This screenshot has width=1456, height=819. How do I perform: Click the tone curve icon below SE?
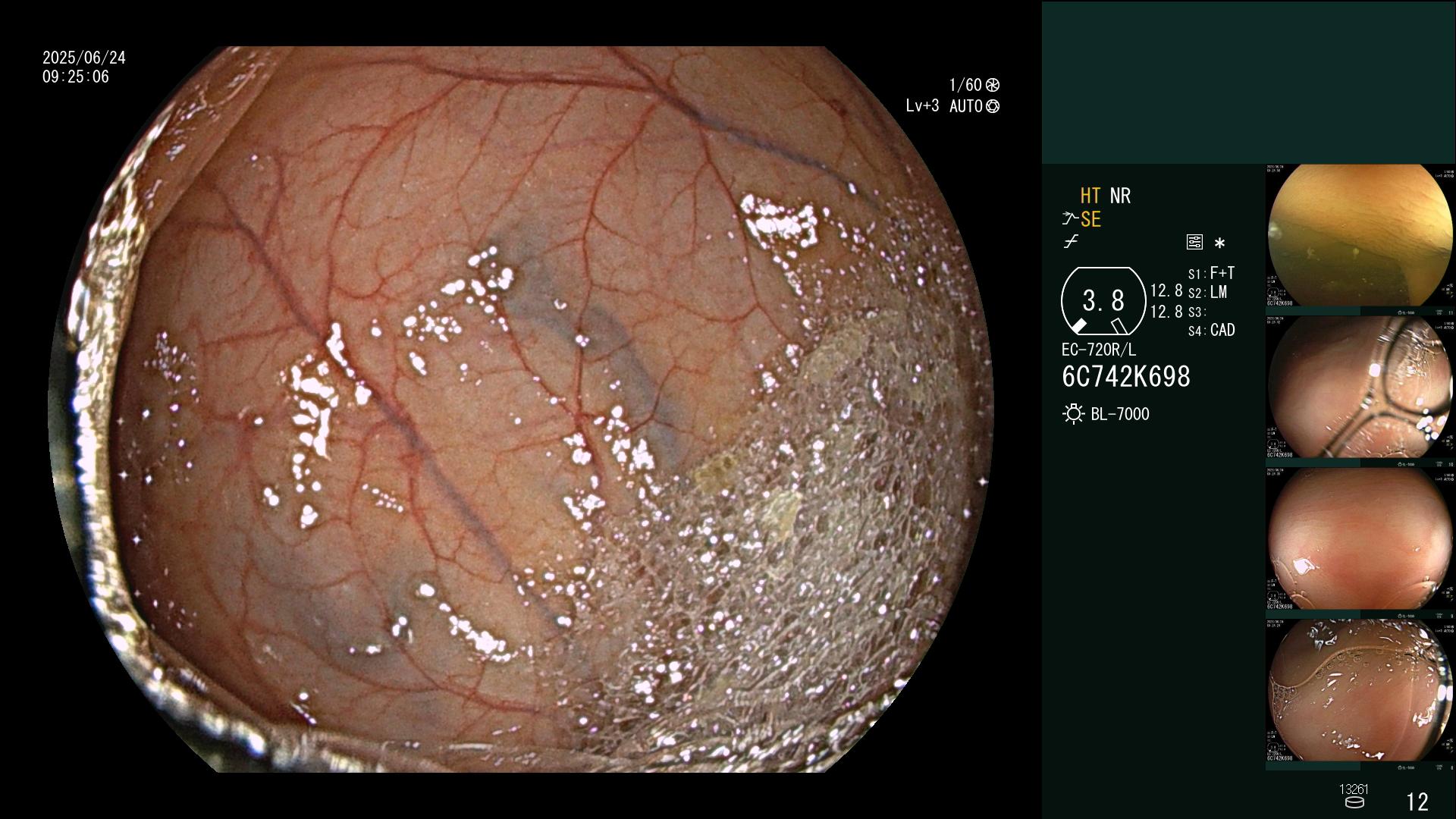1071,242
